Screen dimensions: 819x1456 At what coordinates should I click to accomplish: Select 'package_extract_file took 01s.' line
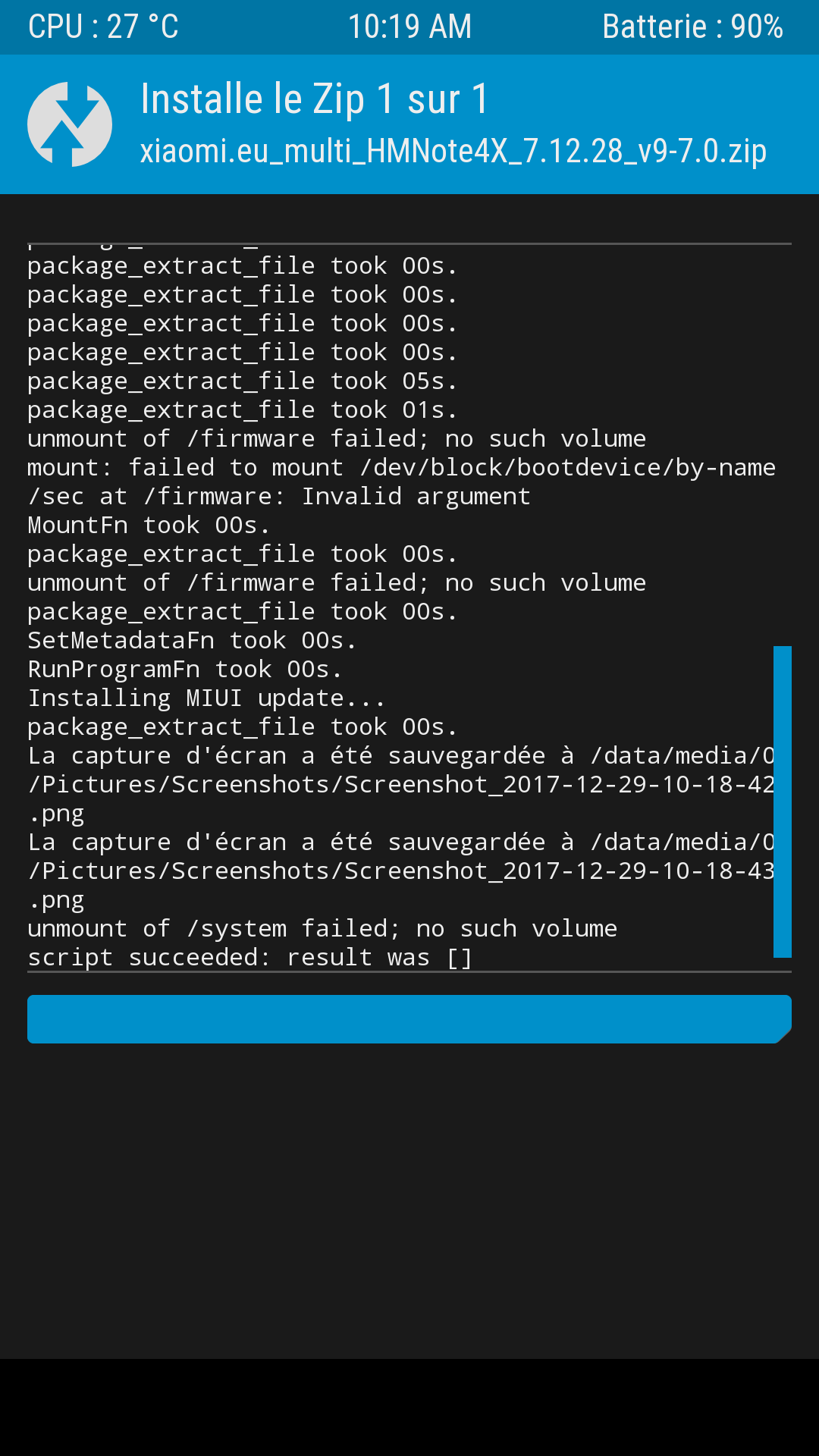pos(243,410)
